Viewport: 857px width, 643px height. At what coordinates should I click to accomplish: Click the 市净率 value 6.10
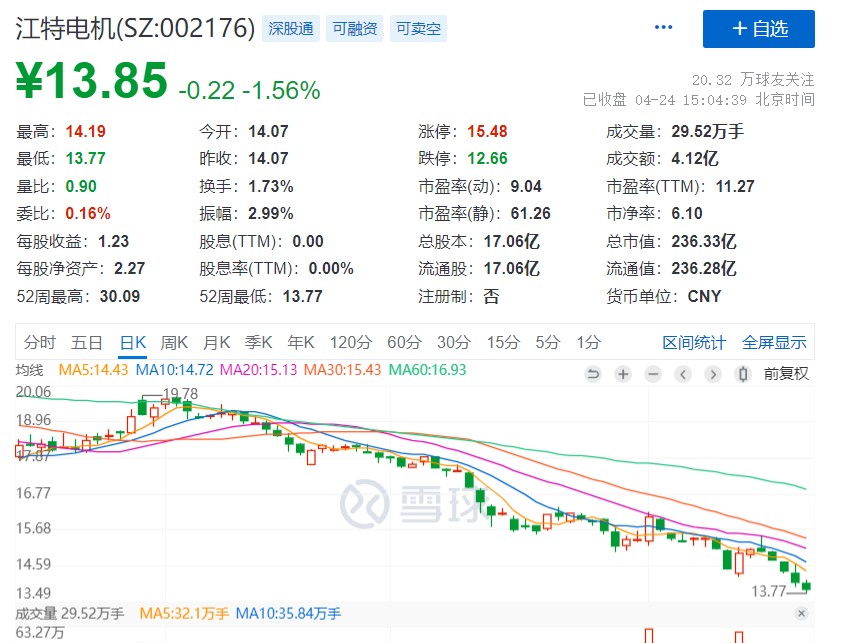[x=686, y=213]
